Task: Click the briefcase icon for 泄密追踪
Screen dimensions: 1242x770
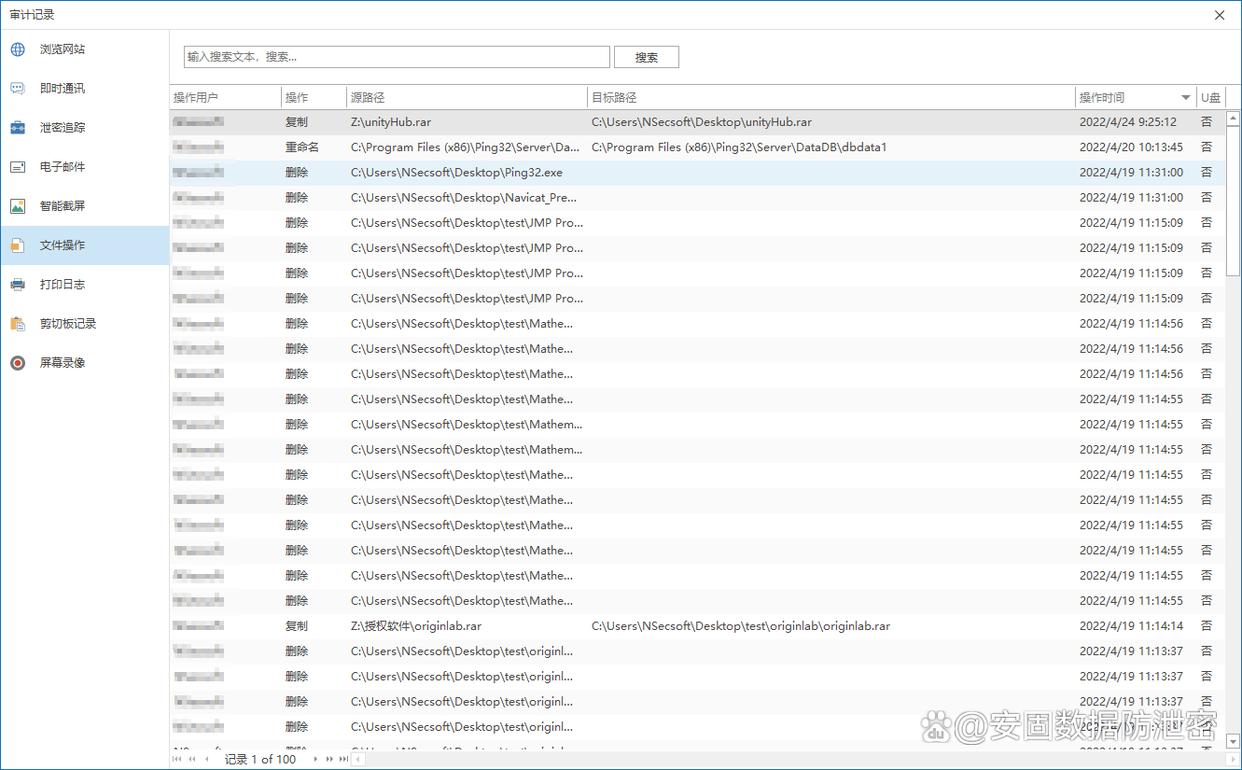Action: (18, 128)
